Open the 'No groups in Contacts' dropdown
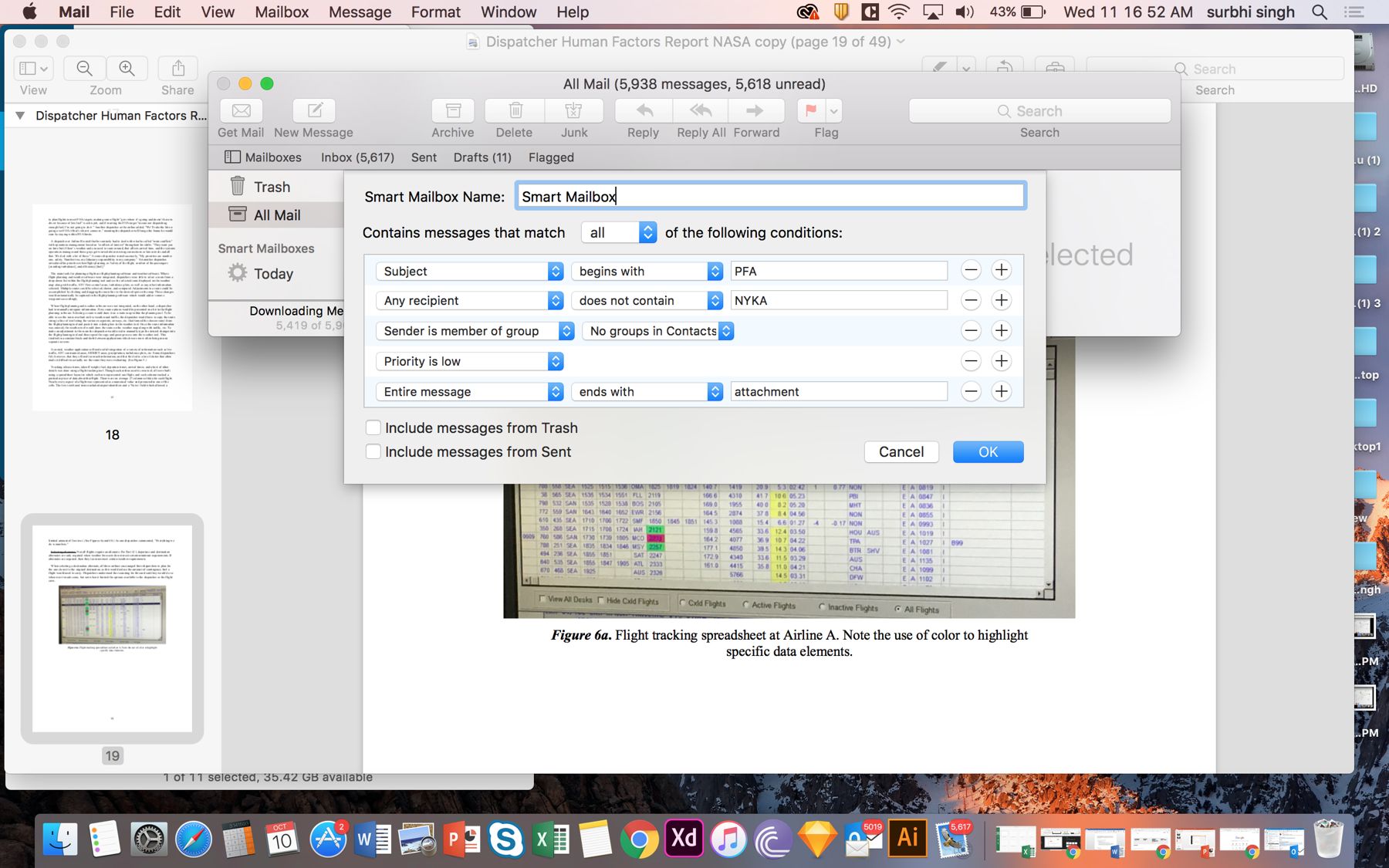The width and height of the screenshot is (1389, 868). 657,331
